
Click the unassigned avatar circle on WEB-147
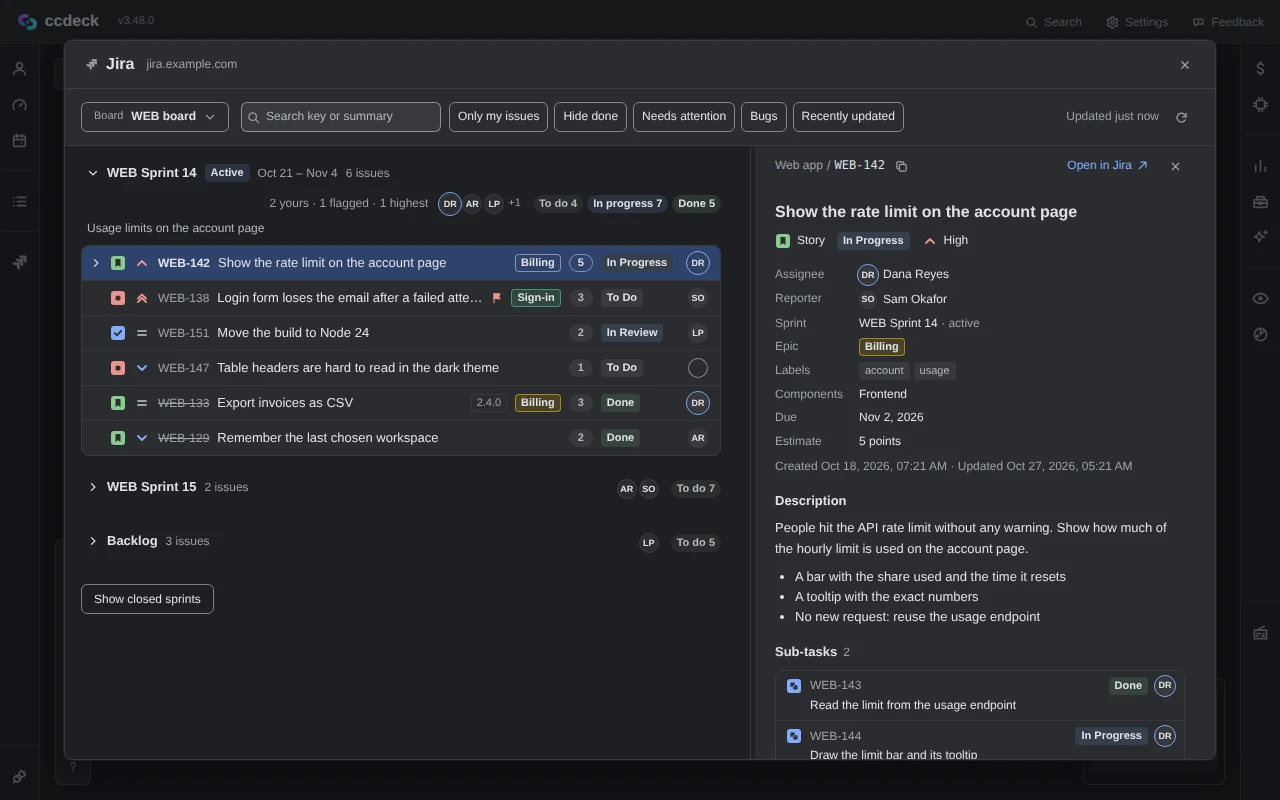(698, 368)
